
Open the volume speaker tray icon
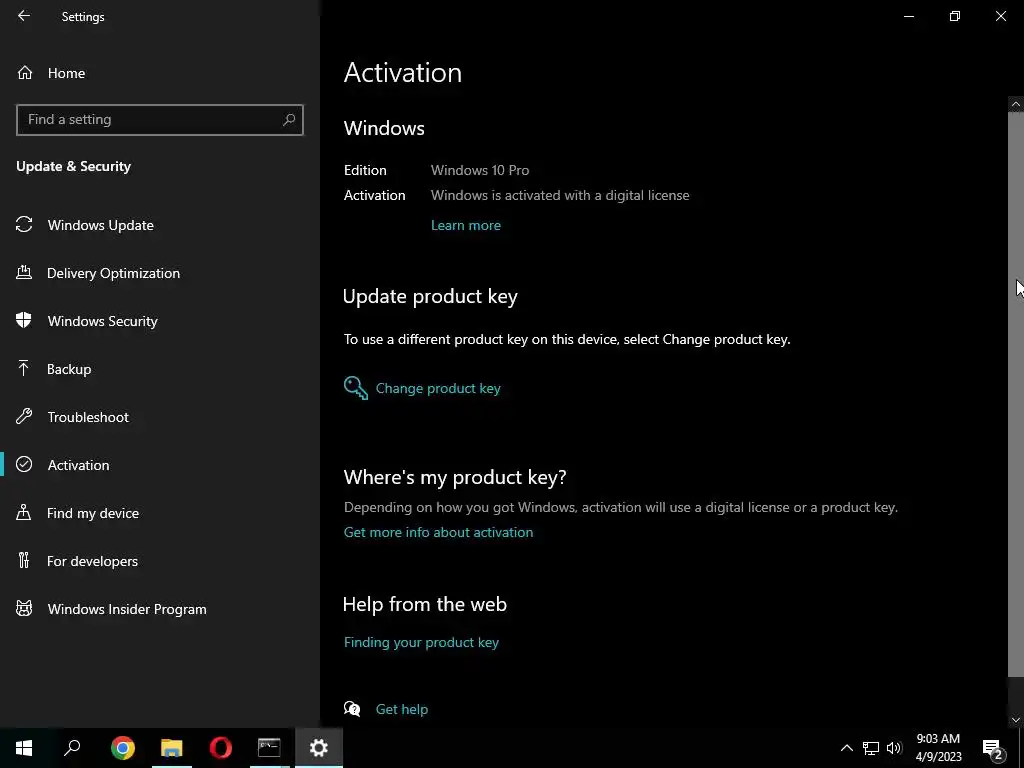[x=894, y=748]
